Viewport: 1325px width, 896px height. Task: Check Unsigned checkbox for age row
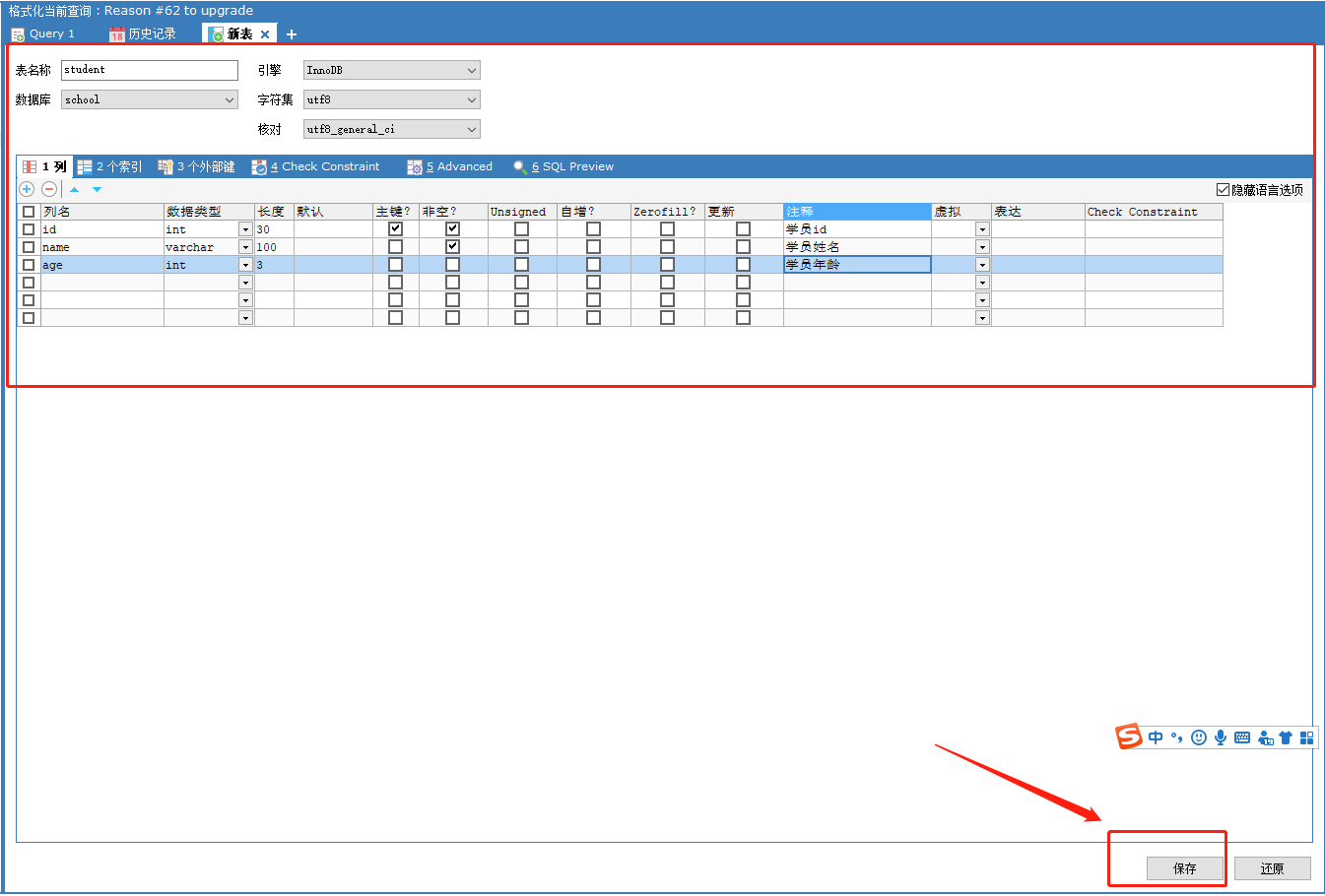pyautogui.click(x=521, y=264)
